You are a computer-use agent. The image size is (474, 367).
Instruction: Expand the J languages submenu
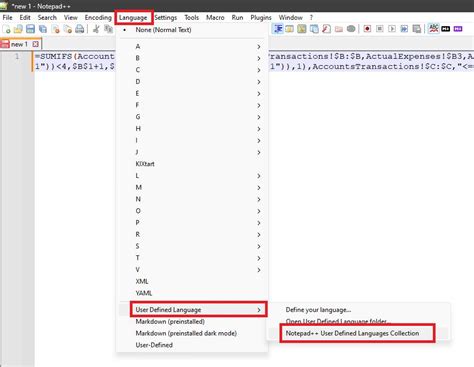[192, 152]
